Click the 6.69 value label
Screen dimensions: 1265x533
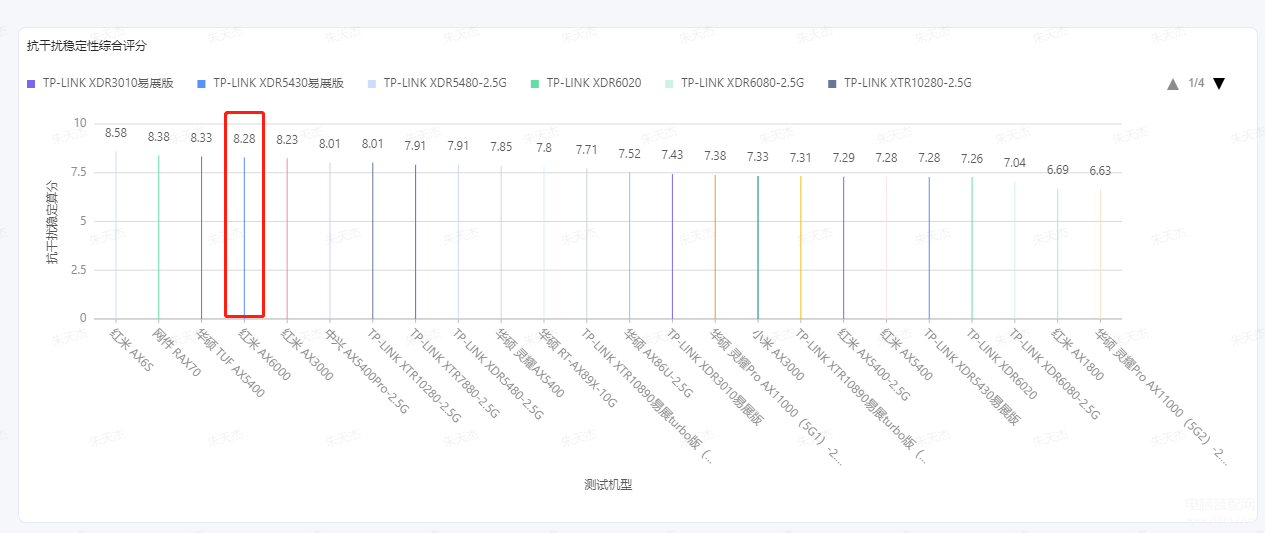(x=1058, y=170)
